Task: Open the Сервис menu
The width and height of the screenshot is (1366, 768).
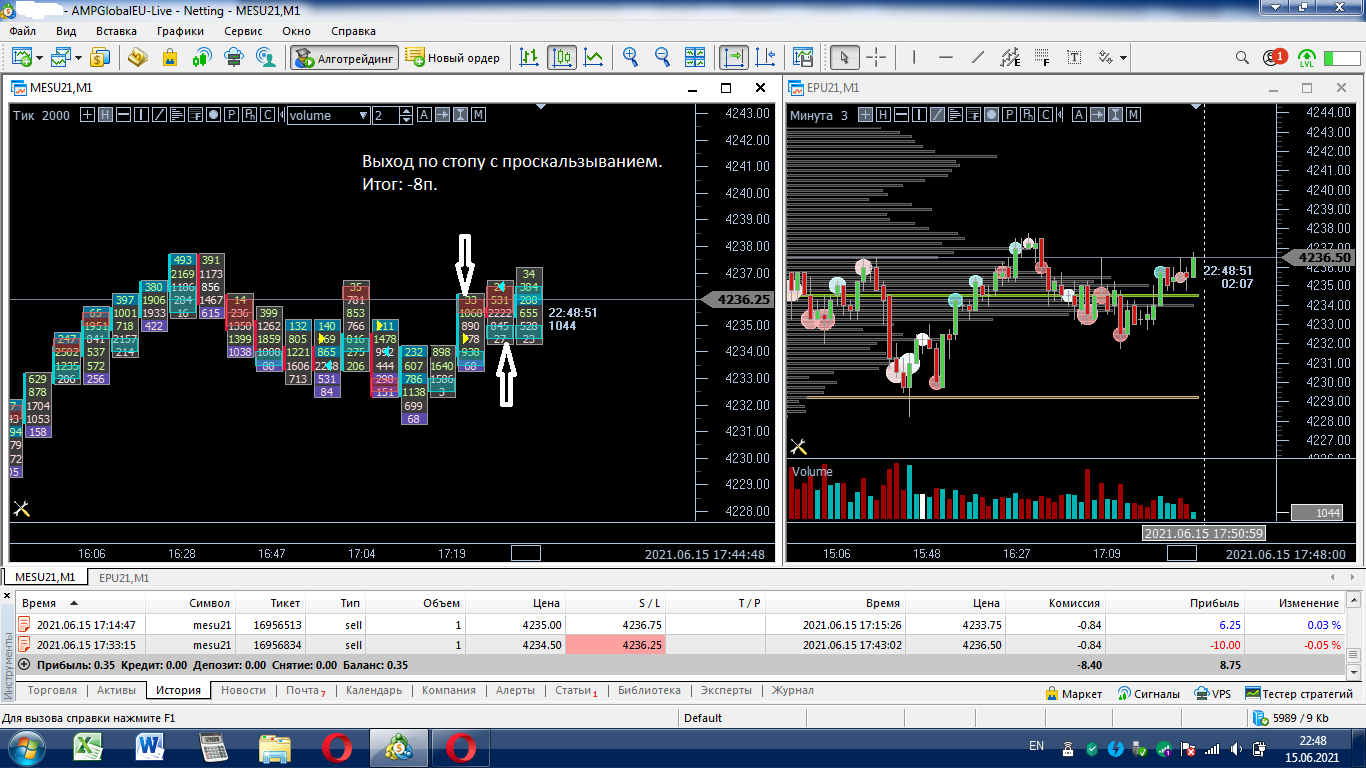Action: (x=243, y=31)
